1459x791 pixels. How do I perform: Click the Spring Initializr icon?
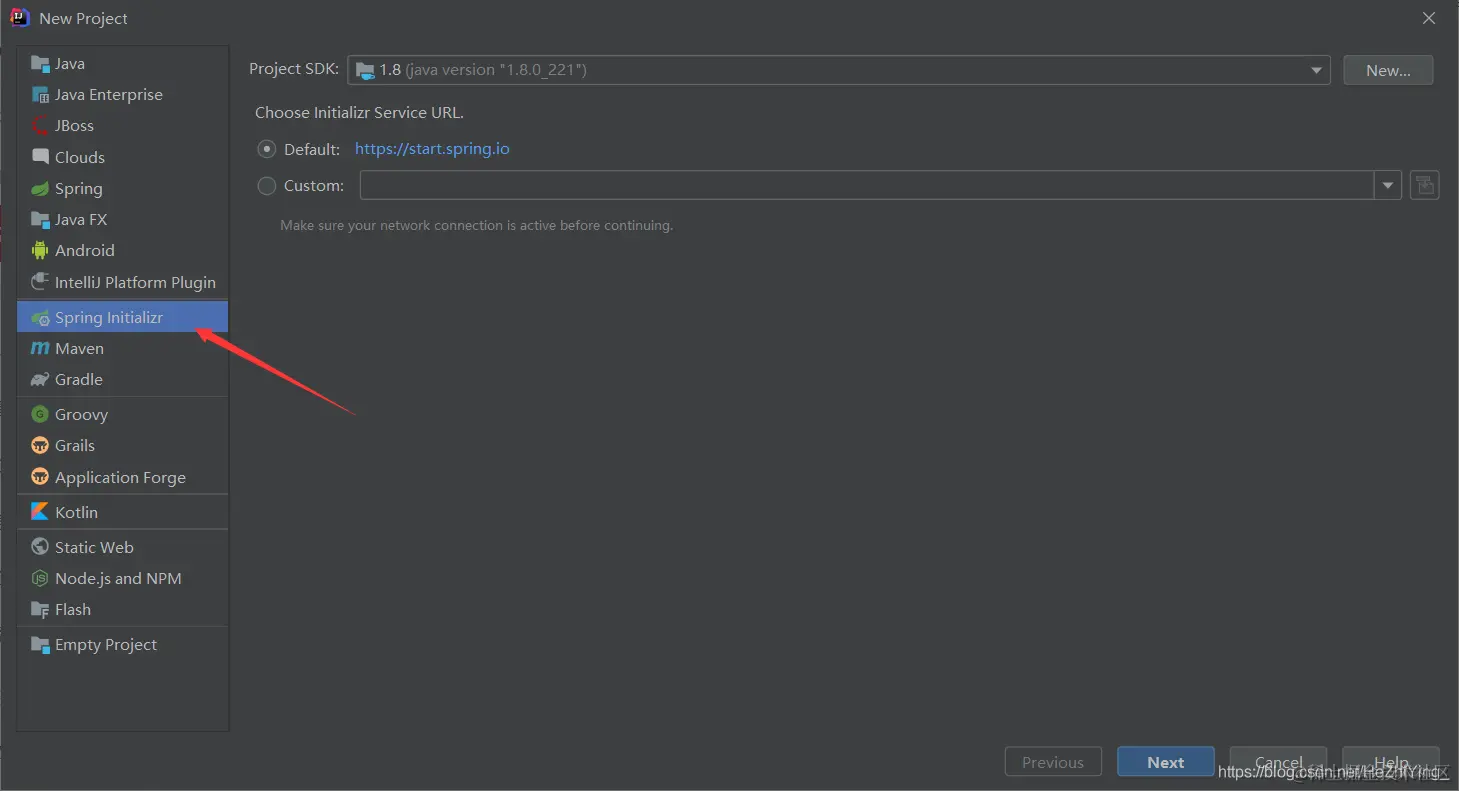tap(40, 317)
